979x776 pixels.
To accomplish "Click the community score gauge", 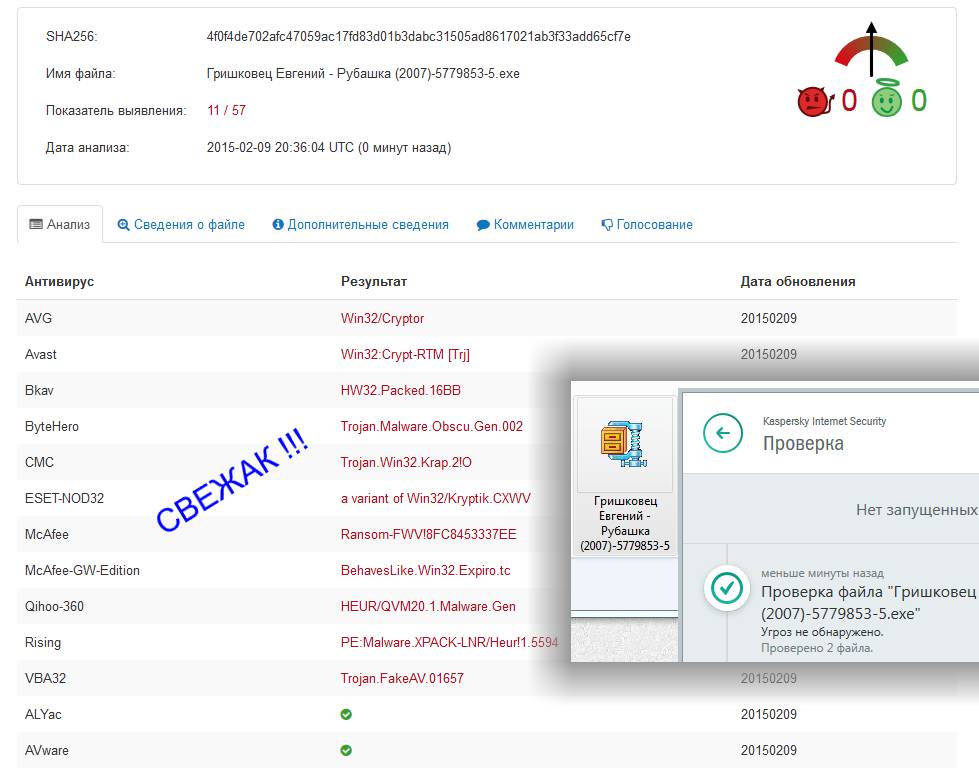I will tap(872, 50).
